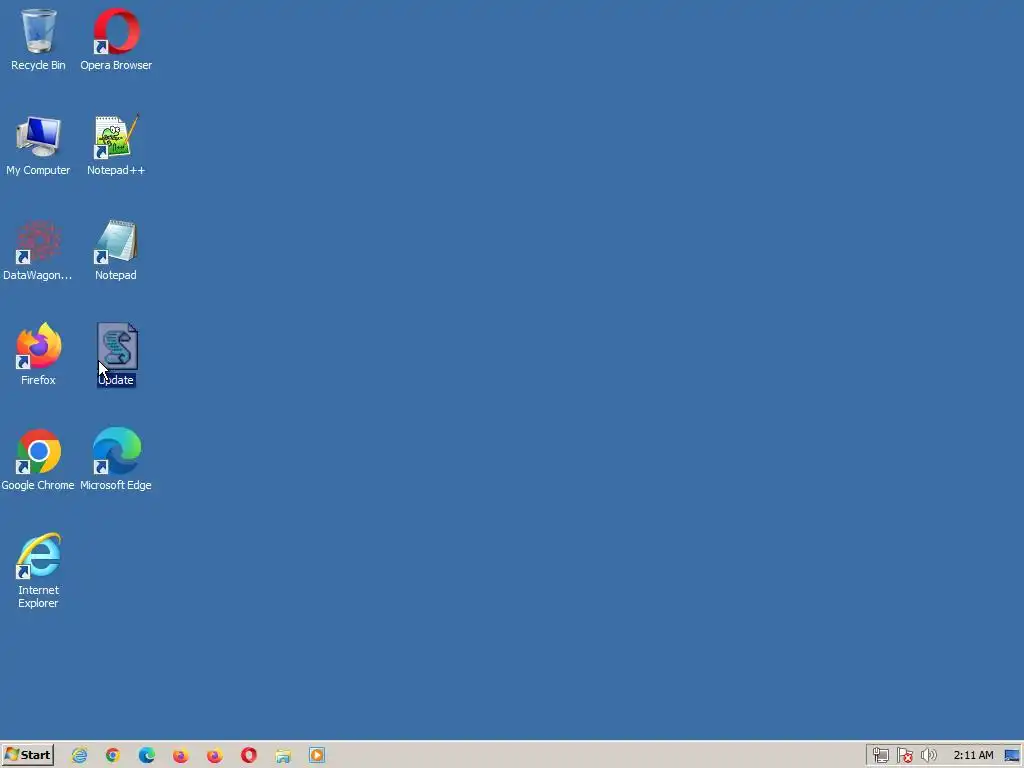
Task: Click the 2:11 AM taskbar clock
Action: pyautogui.click(x=973, y=756)
